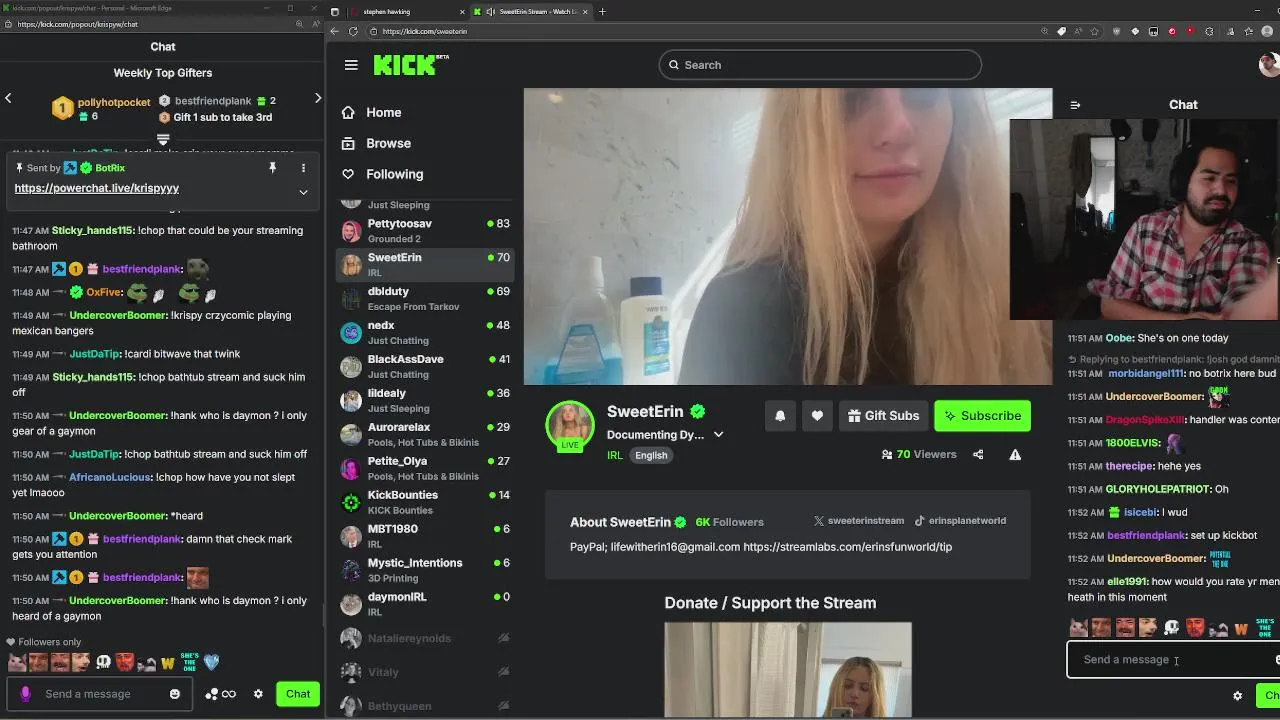
Task: Click bestfriendplank username in top gifters
Action: 213,101
